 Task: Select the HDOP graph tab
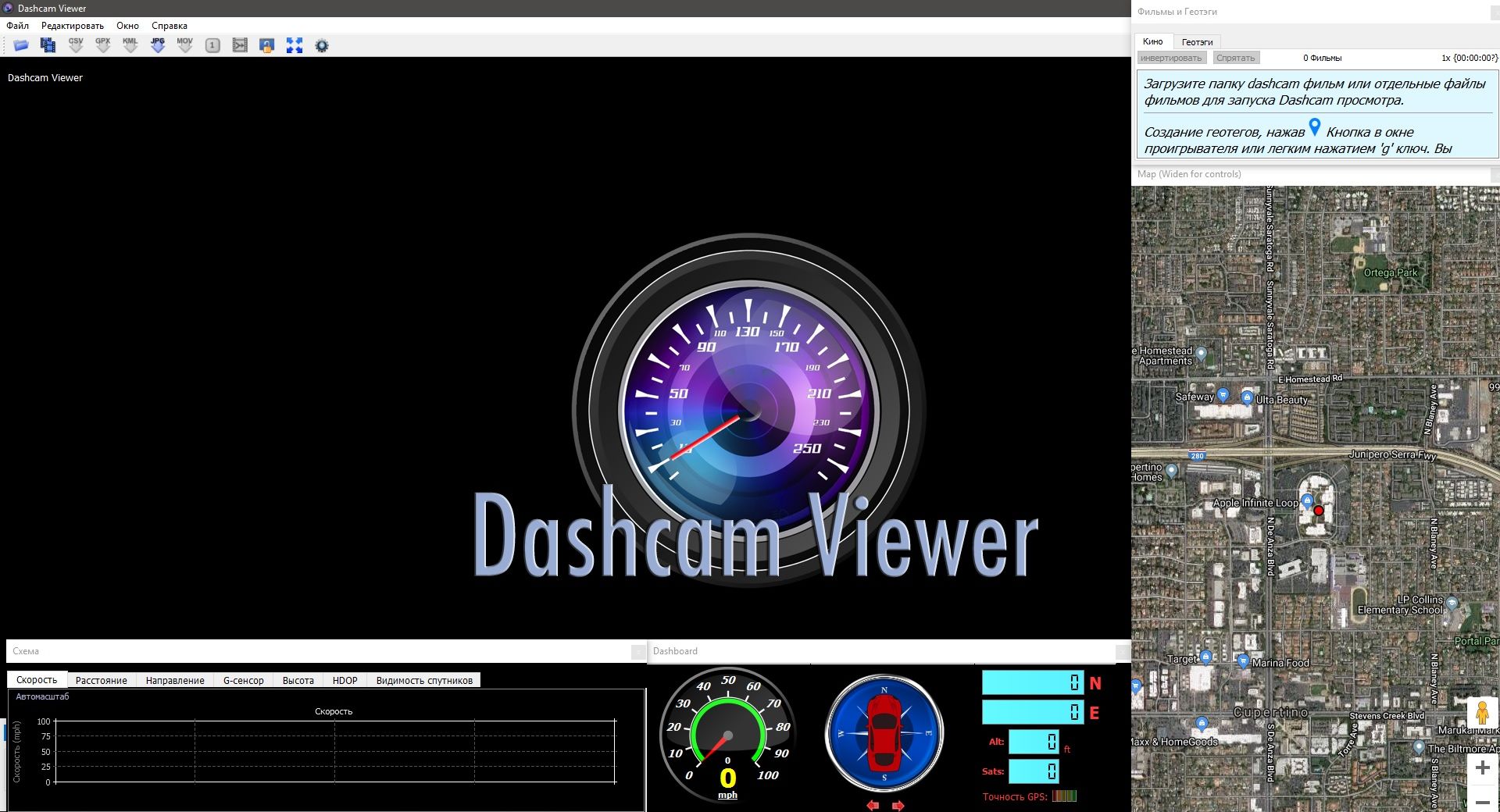click(x=345, y=681)
